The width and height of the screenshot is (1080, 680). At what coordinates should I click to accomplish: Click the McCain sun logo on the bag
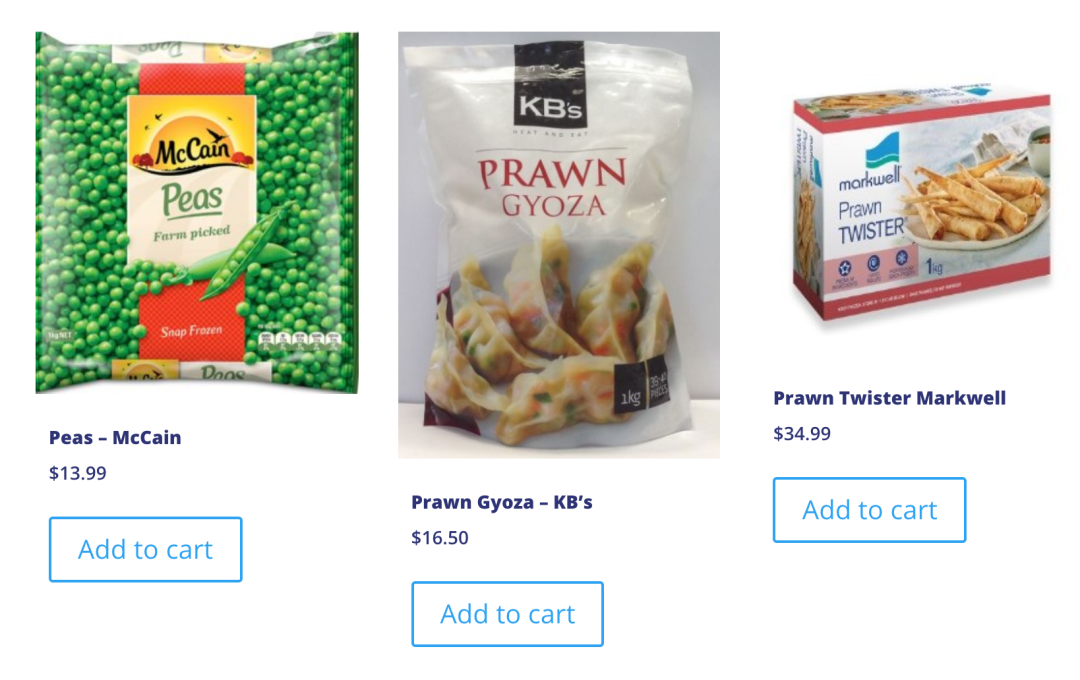coord(192,143)
